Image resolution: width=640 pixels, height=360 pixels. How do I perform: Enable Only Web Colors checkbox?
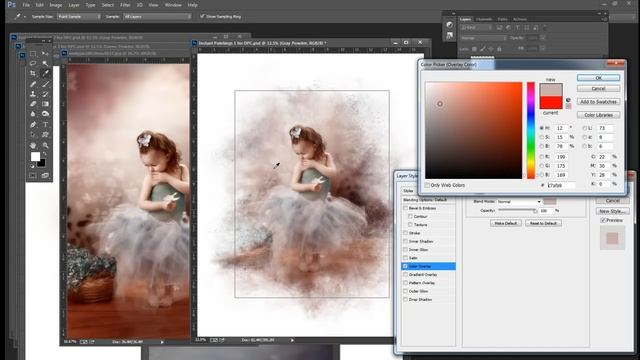click(427, 185)
